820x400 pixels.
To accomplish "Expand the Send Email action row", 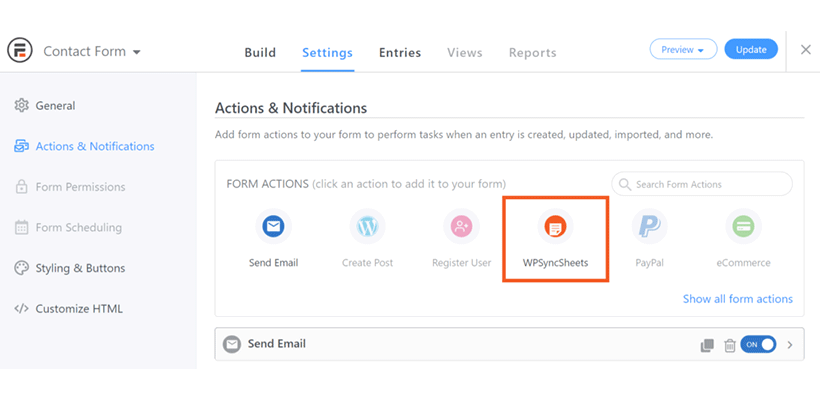I will click(x=790, y=345).
